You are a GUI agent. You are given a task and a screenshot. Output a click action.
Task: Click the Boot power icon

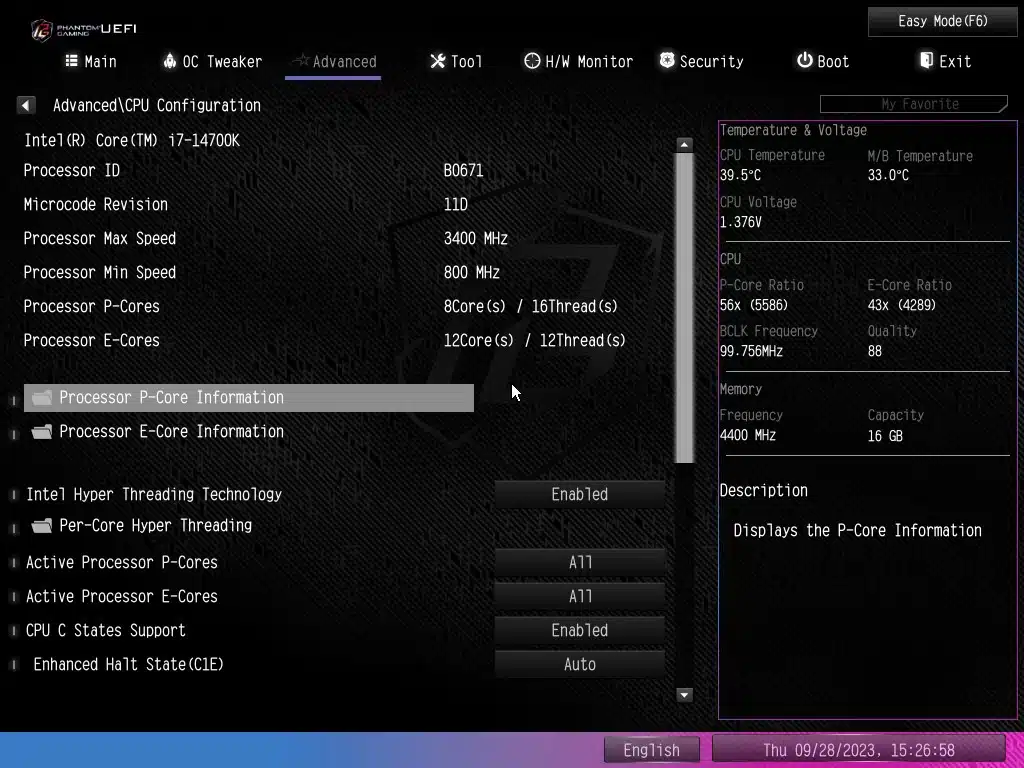click(804, 61)
